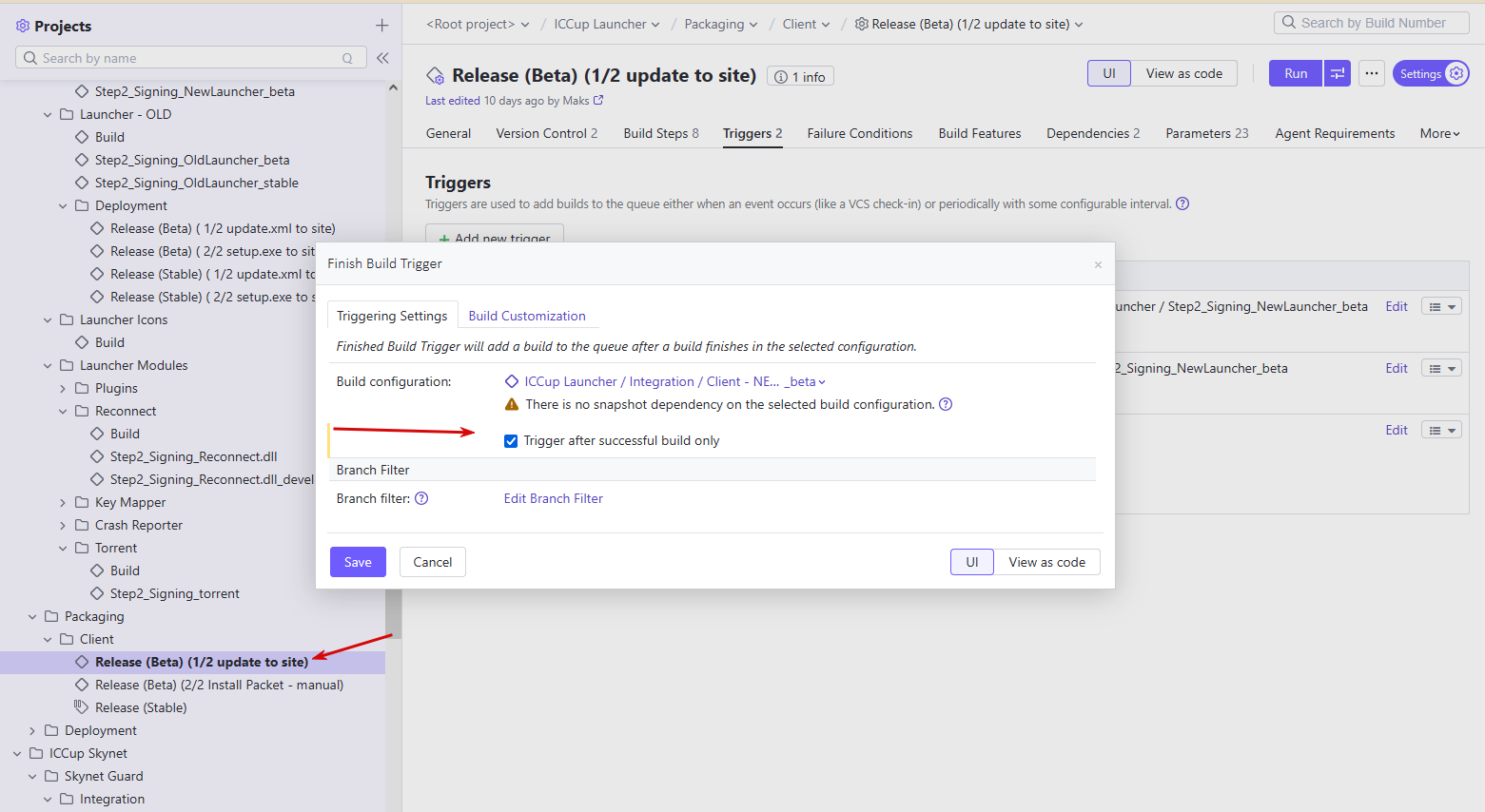1485x812 pixels.
Task: Select Step2_Signing_OldLauncher_stable in the tree
Action: pos(197,183)
